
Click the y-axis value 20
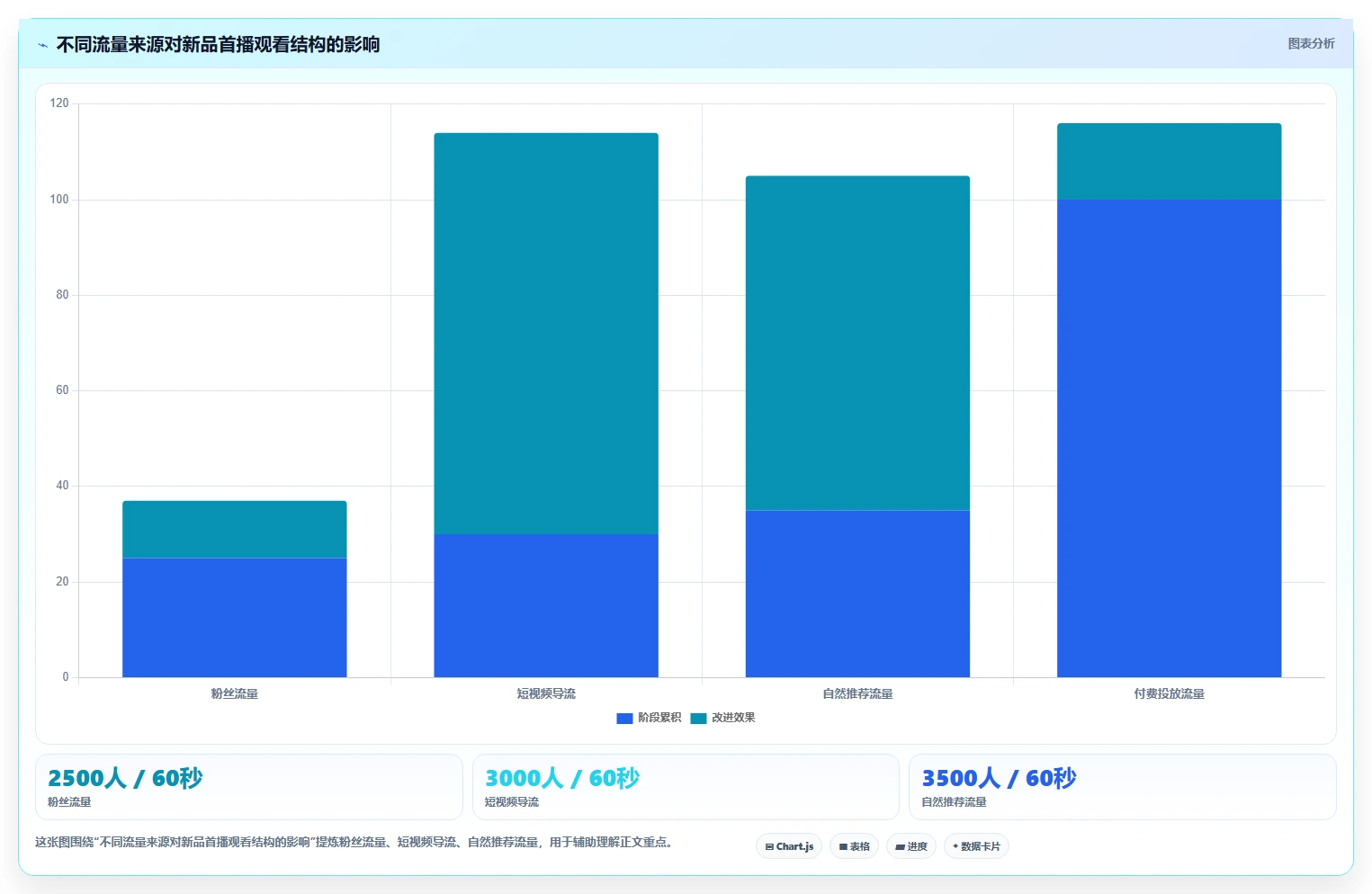coord(62,582)
